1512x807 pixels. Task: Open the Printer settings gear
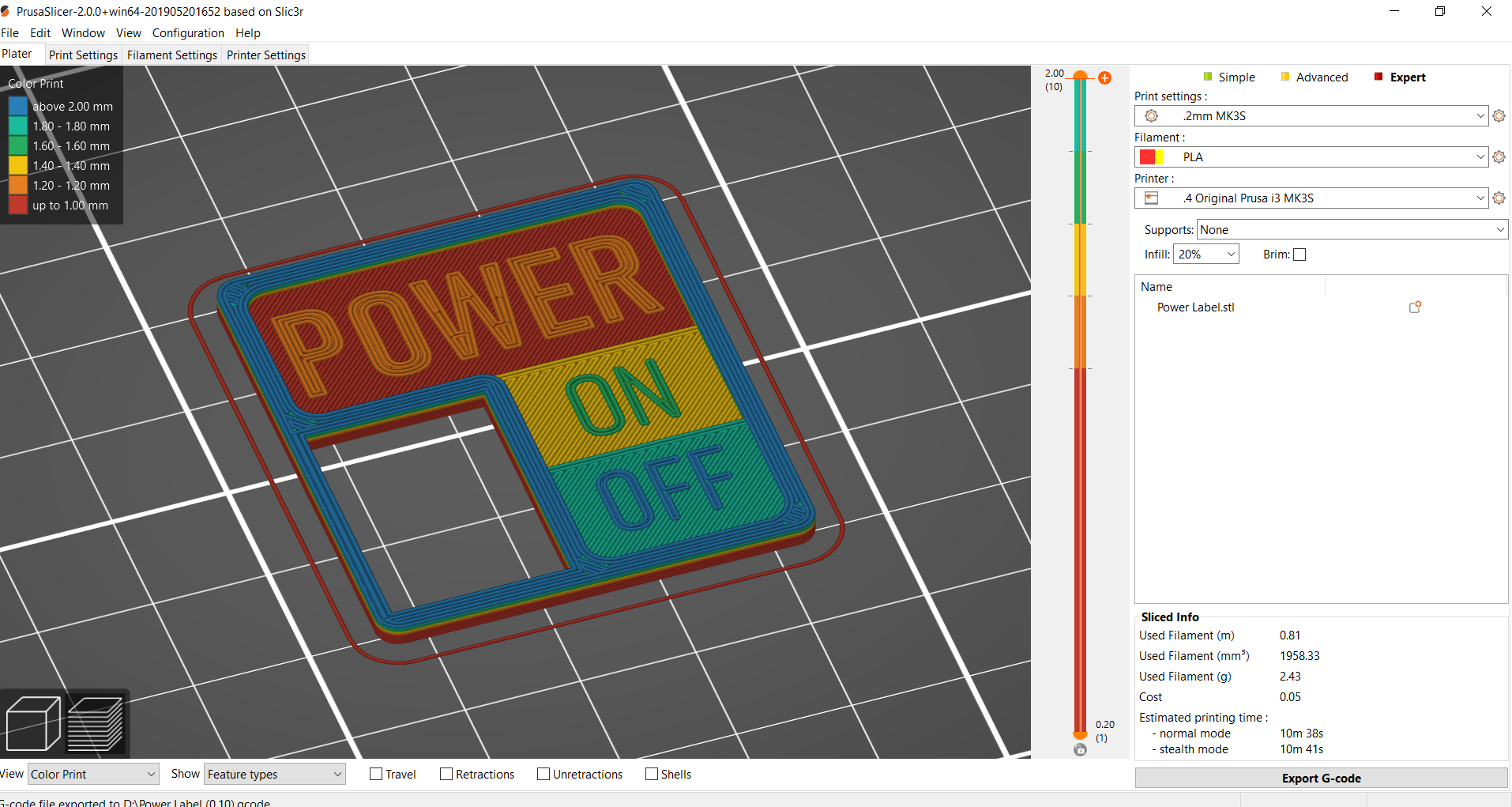tap(1499, 198)
